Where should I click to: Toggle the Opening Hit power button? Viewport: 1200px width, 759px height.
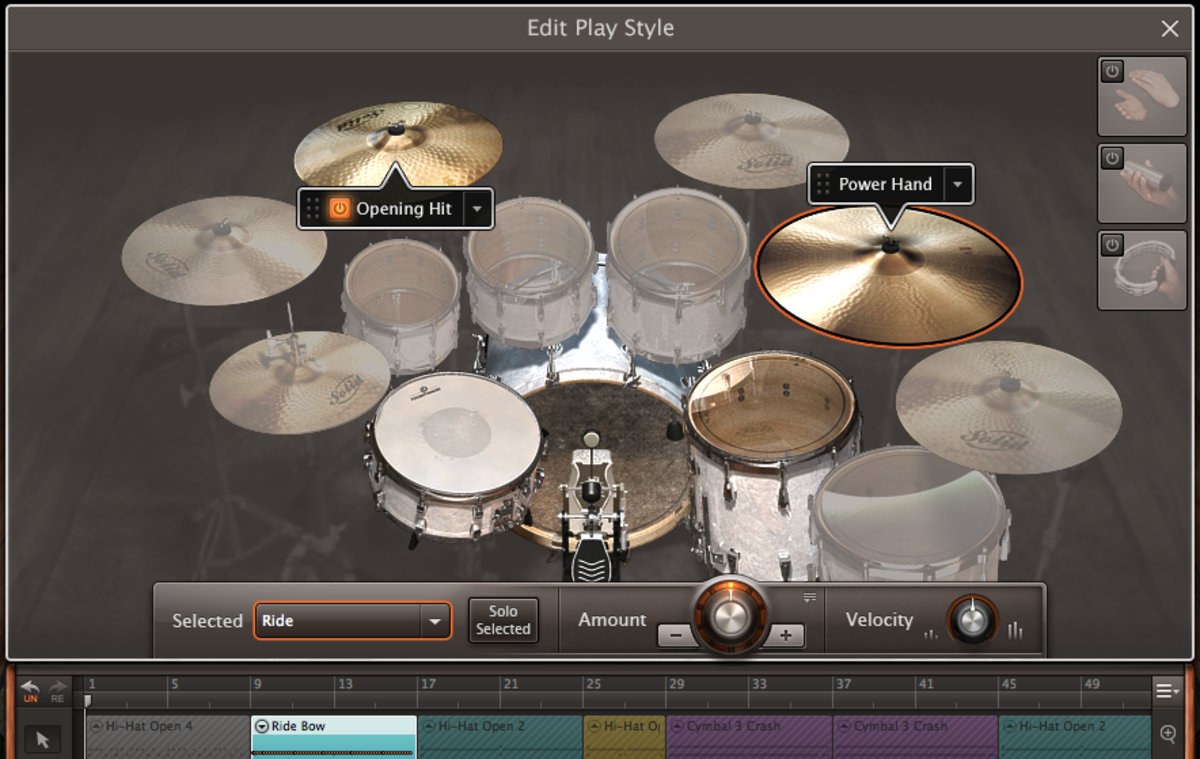(340, 209)
